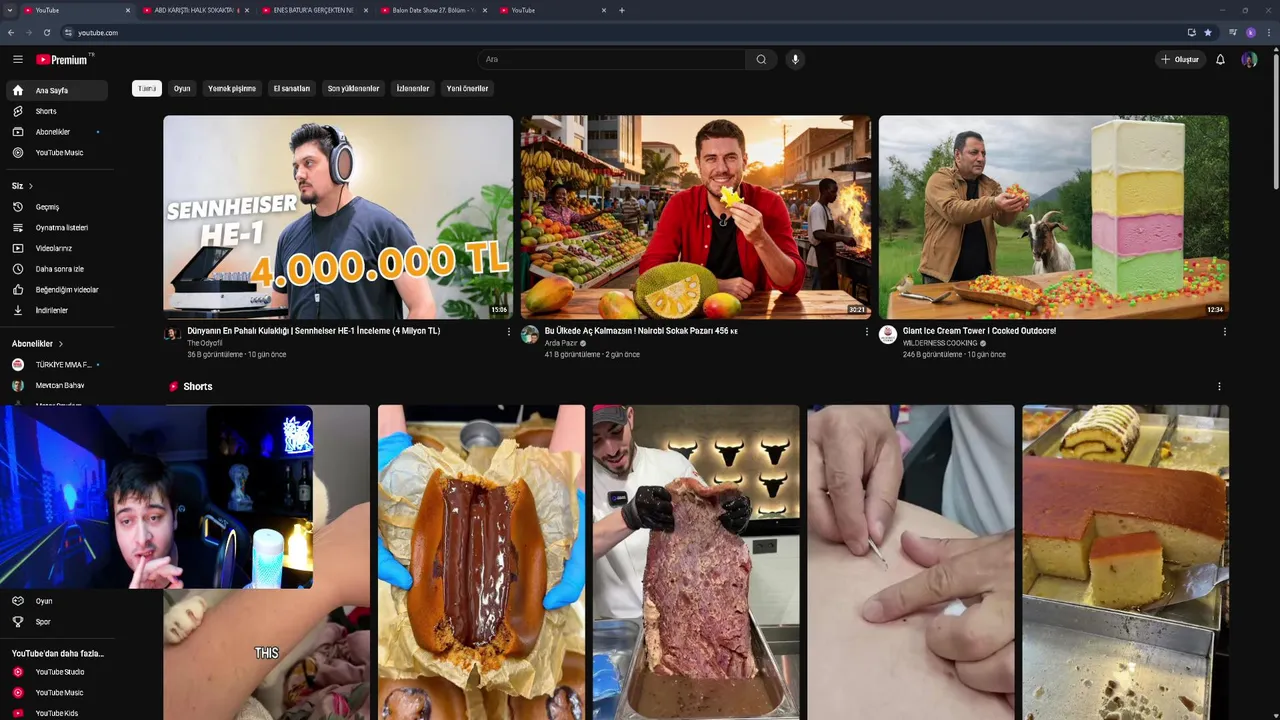Click the Ara search input field
The height and width of the screenshot is (720, 1280).
611,59
